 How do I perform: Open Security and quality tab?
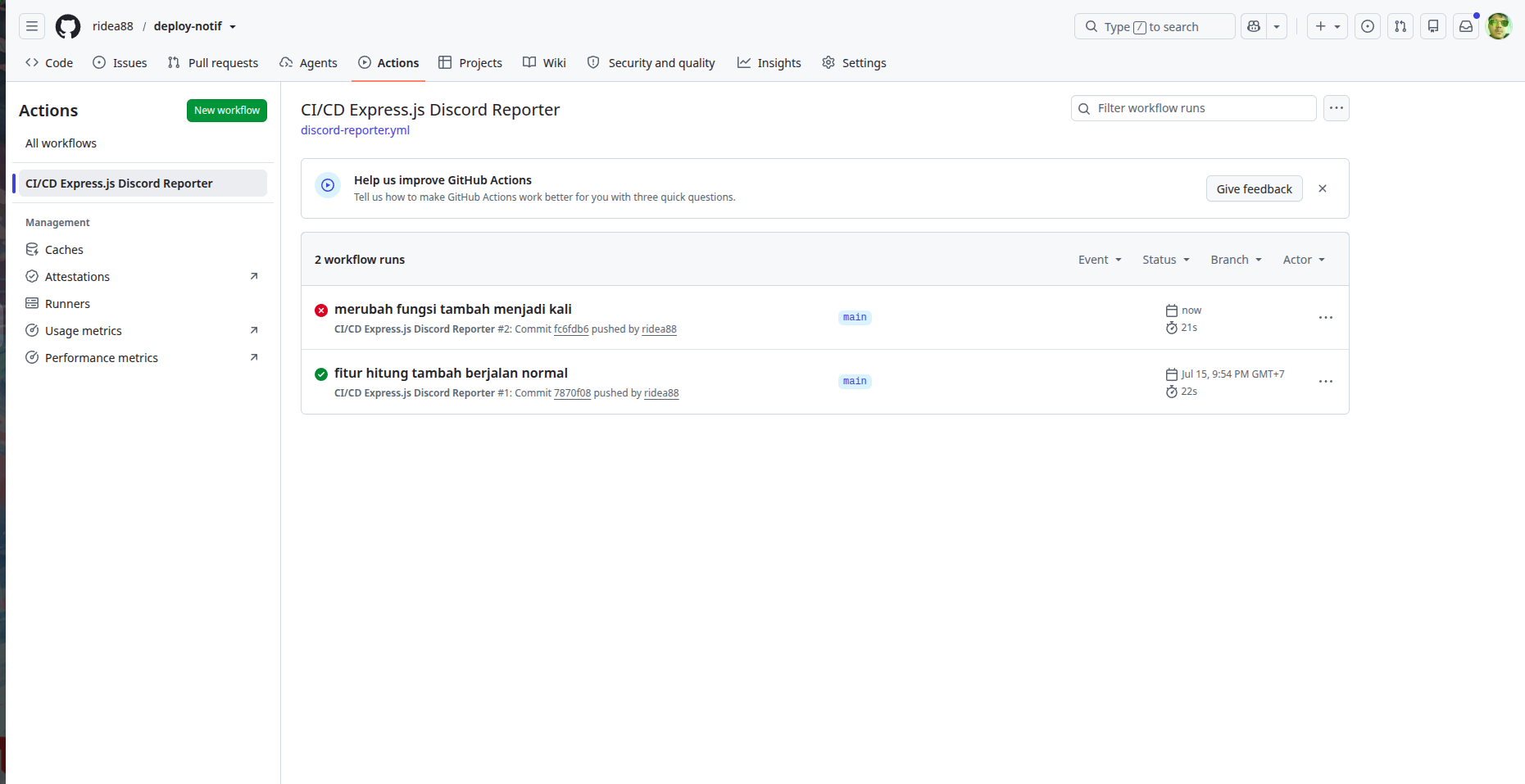point(651,63)
